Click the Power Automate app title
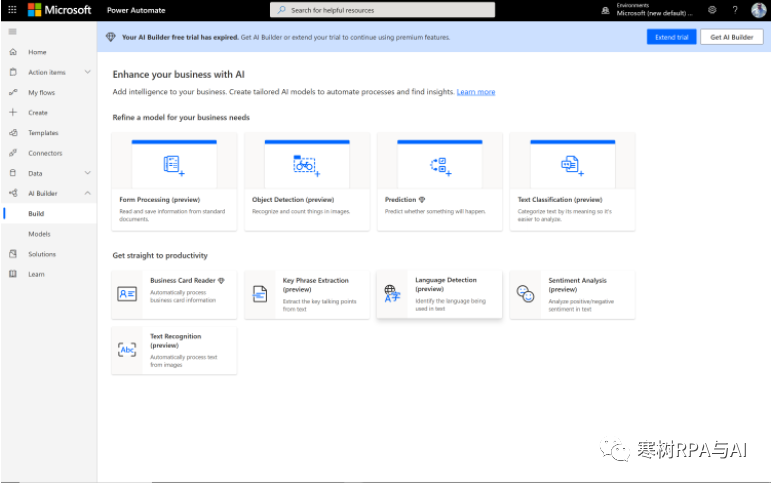This screenshot has width=772, height=483. click(x=136, y=10)
